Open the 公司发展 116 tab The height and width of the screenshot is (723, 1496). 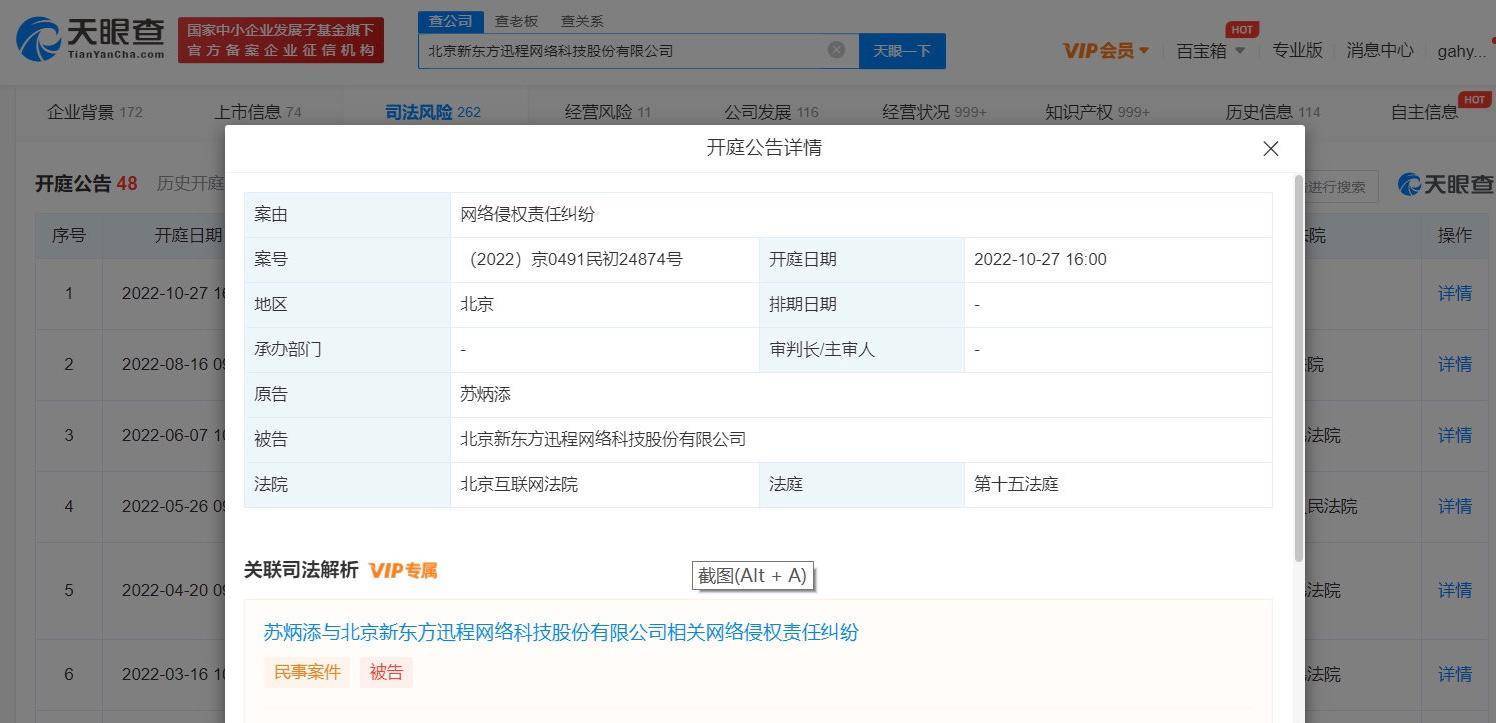click(771, 112)
